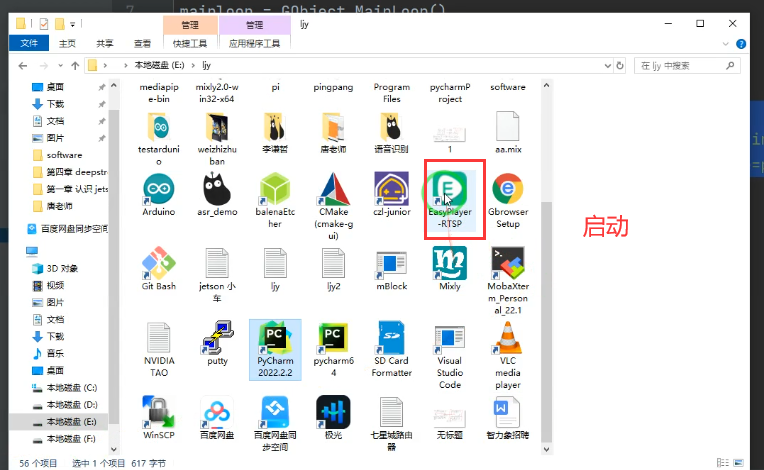The width and height of the screenshot is (764, 470).
Task: Open the address bar history dropdown
Action: pyautogui.click(x=608, y=65)
